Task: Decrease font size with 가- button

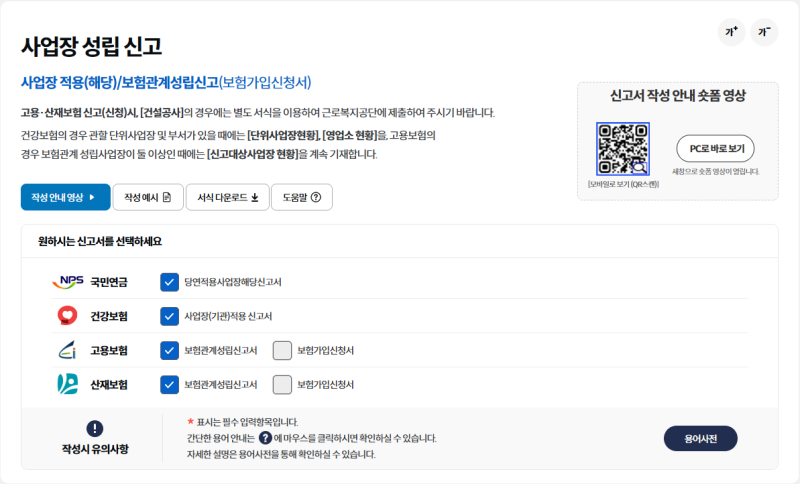Action: 764,32
